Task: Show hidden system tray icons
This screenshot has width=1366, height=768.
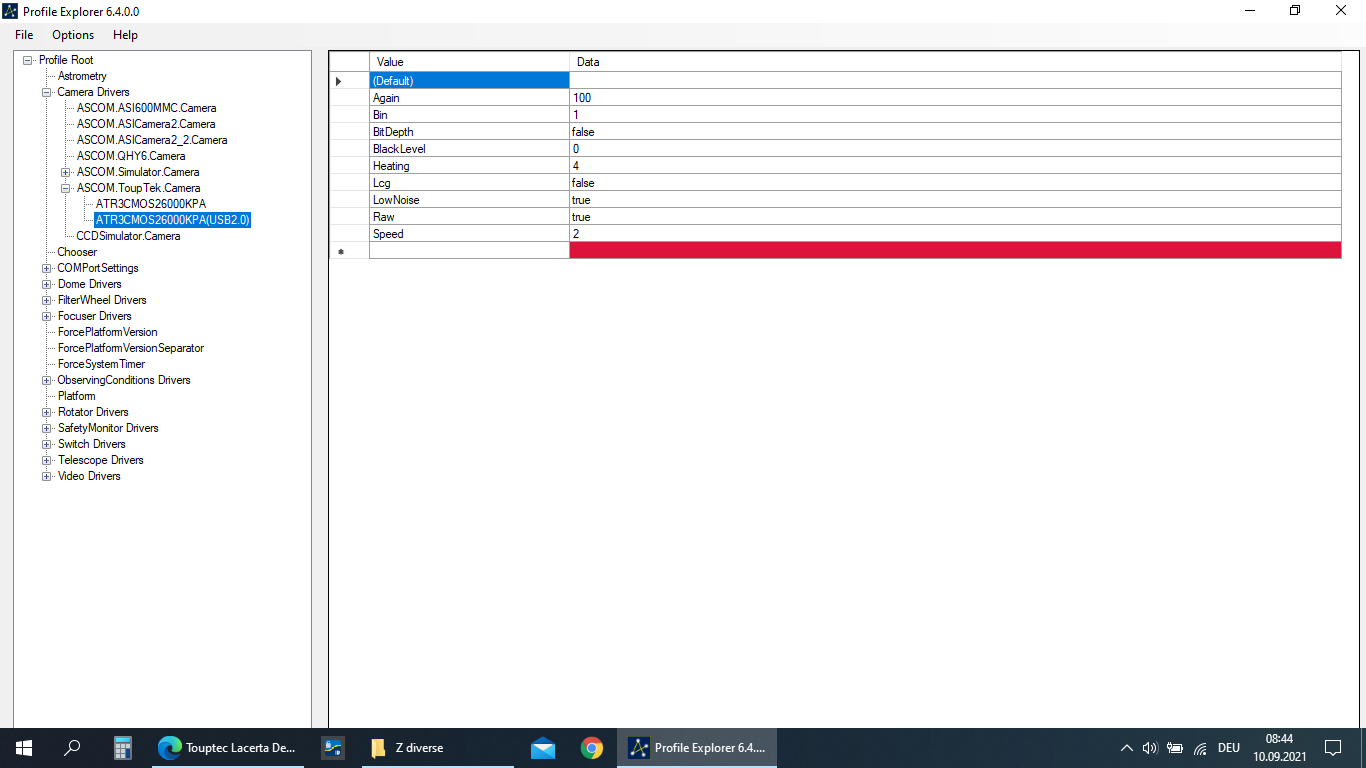Action: [x=1127, y=748]
